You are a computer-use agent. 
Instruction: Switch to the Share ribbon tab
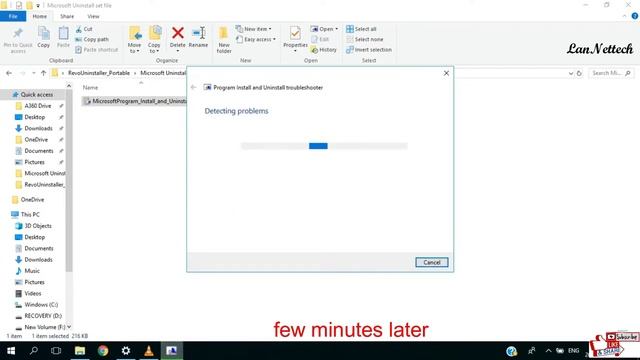pyautogui.click(x=67, y=16)
